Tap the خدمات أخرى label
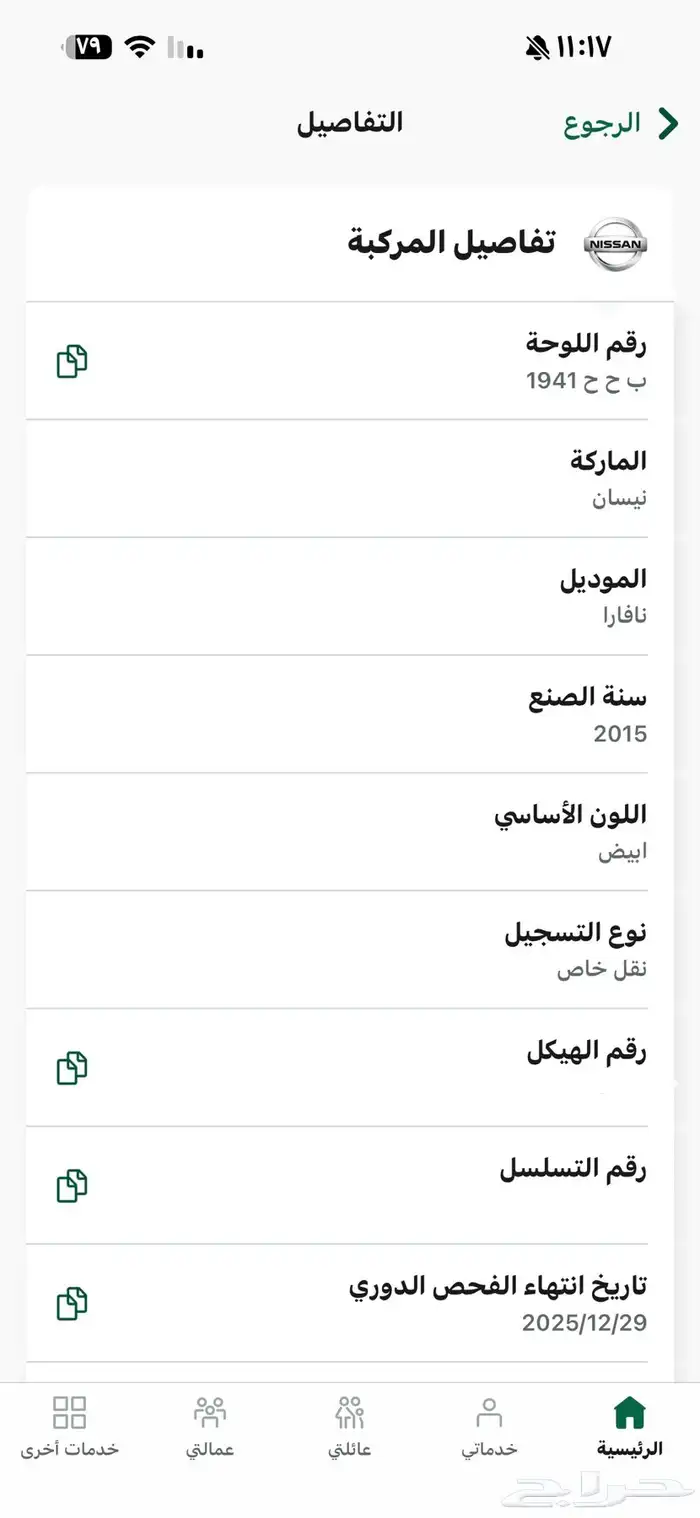700x1518 pixels. pos(70,1449)
